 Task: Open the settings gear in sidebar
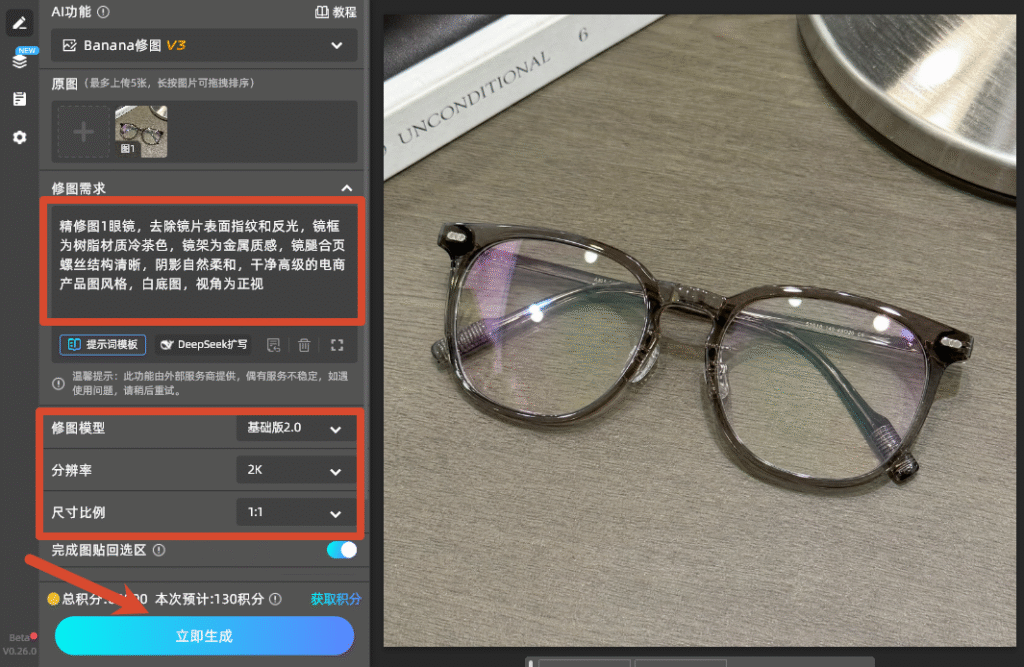click(x=20, y=137)
